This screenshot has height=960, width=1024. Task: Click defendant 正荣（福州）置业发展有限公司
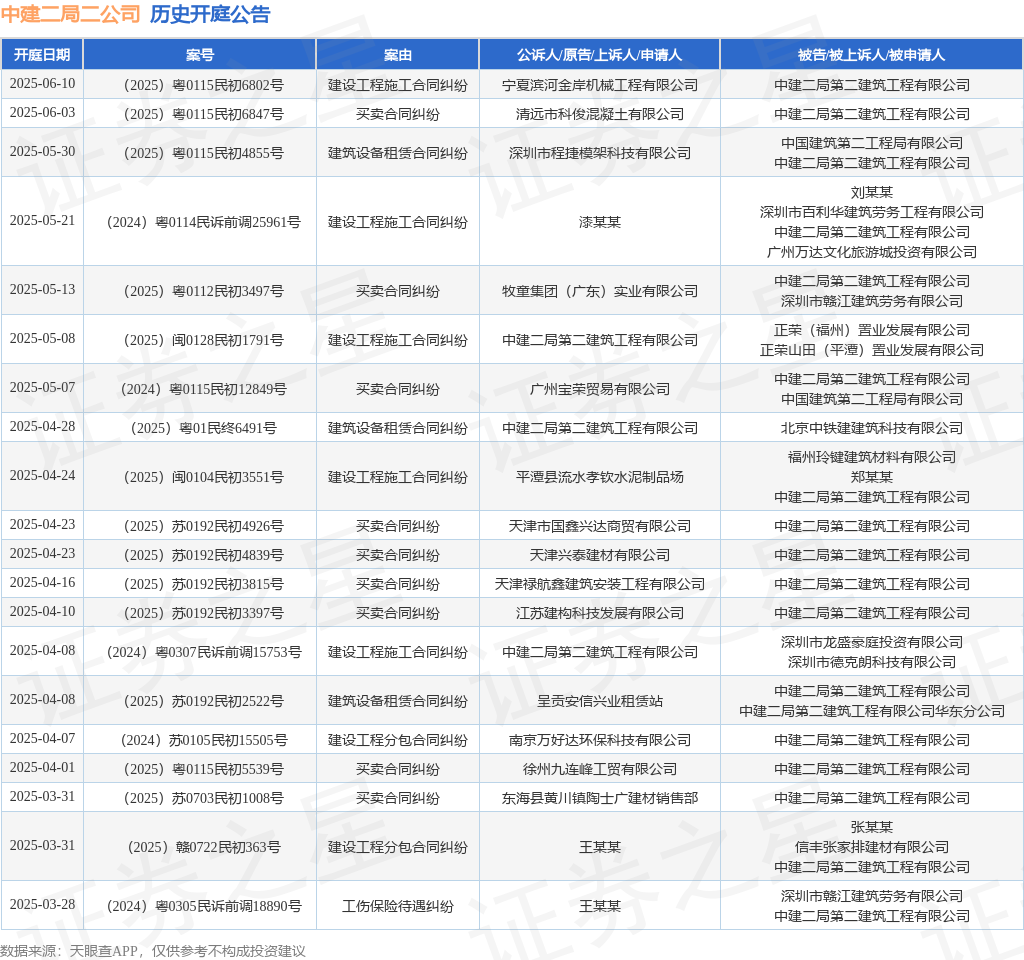pos(871,330)
